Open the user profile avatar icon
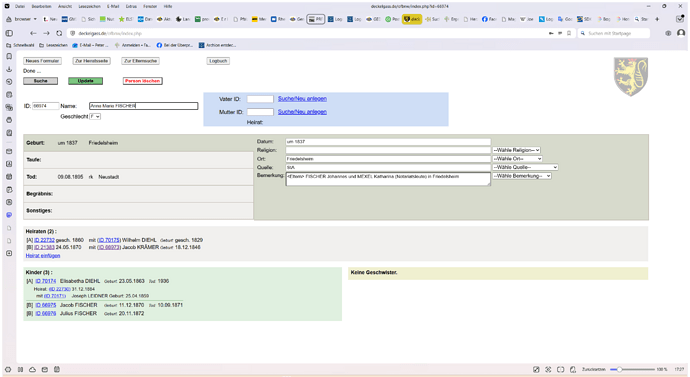This screenshot has width=690, height=377. (x=681, y=33)
